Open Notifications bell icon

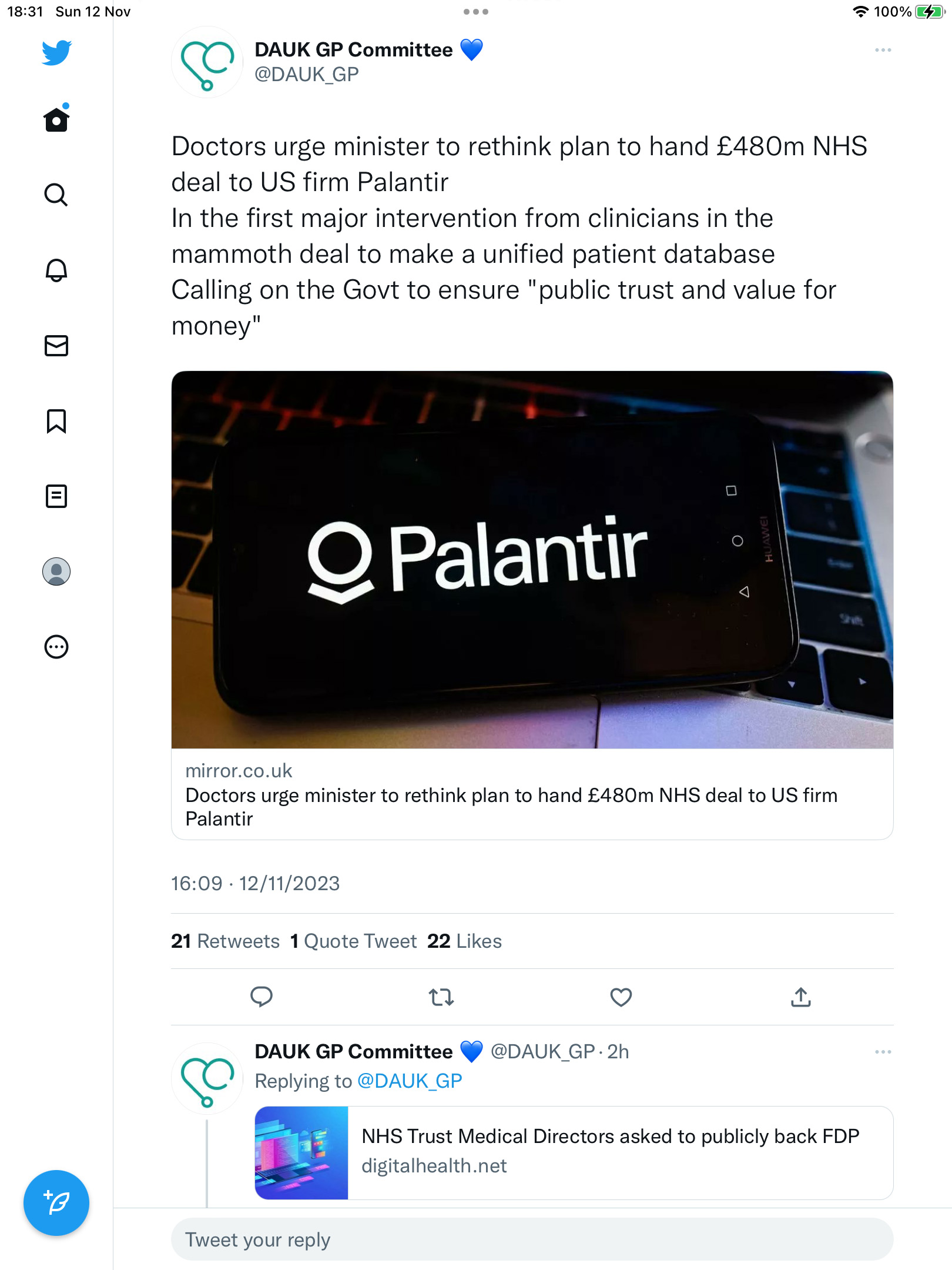coord(56,270)
